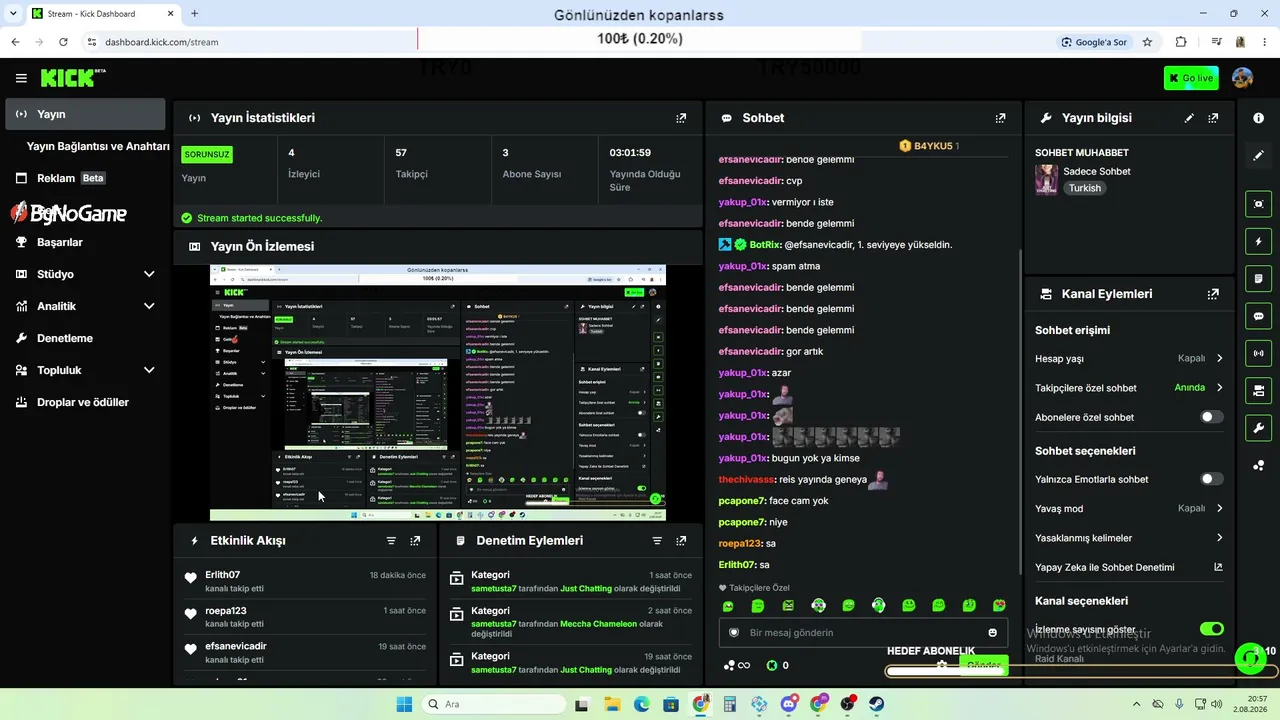Expand the Analitik sidebar section
1280x720 pixels.
click(x=149, y=306)
